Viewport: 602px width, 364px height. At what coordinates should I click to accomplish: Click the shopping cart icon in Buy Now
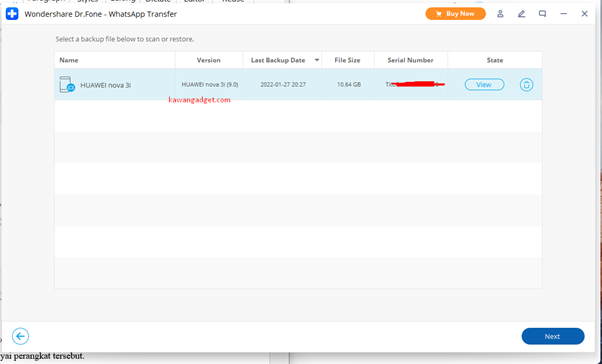(439, 14)
